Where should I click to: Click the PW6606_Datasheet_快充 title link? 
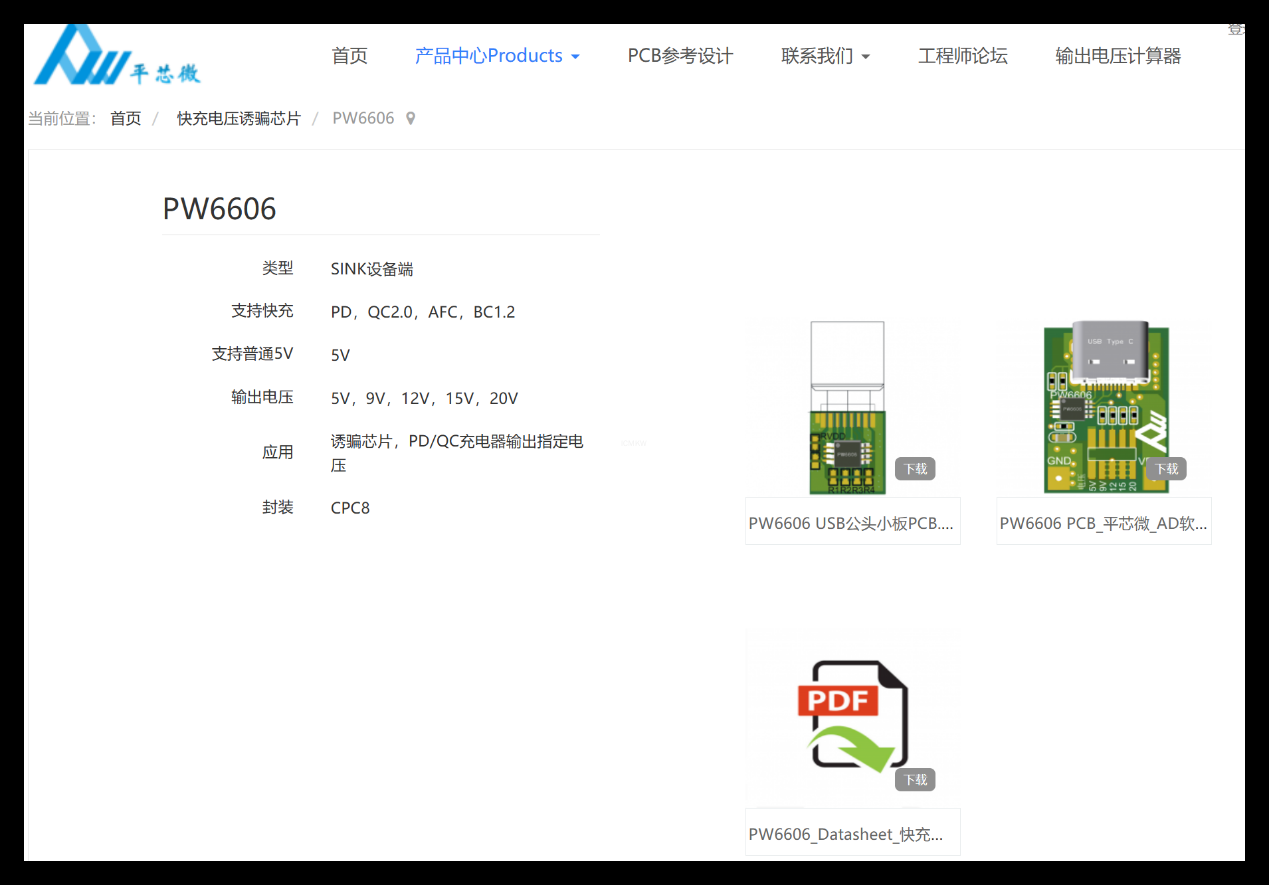[x=846, y=834]
